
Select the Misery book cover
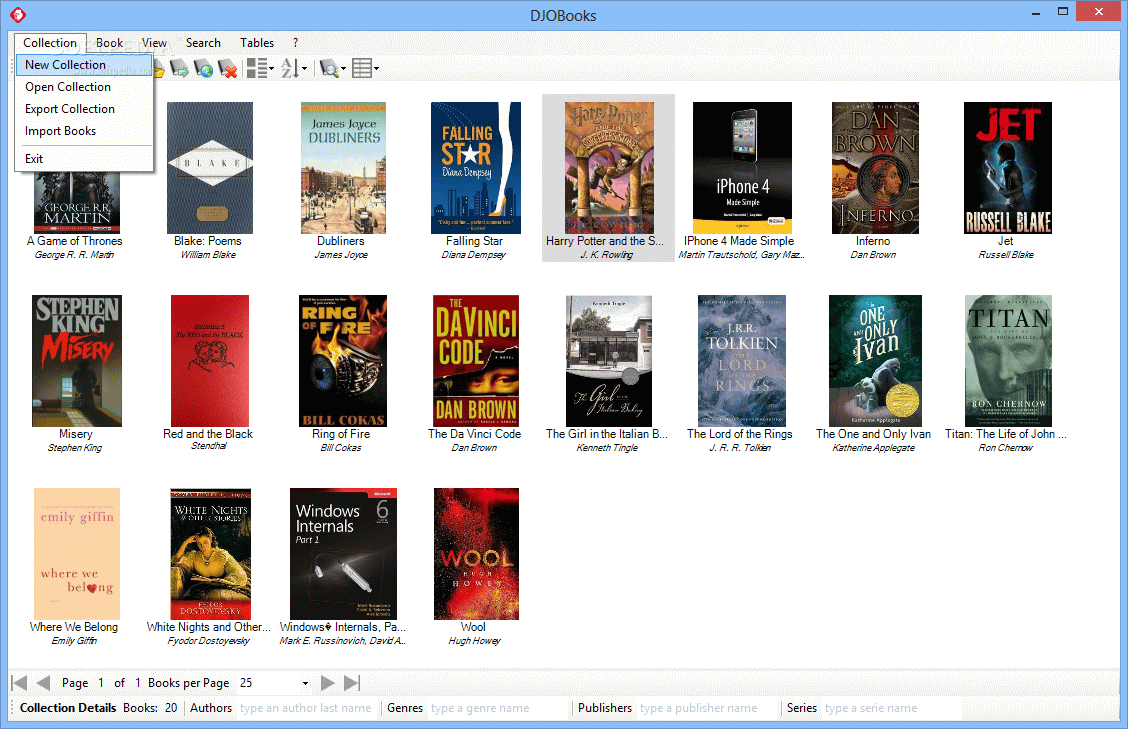(x=77, y=361)
